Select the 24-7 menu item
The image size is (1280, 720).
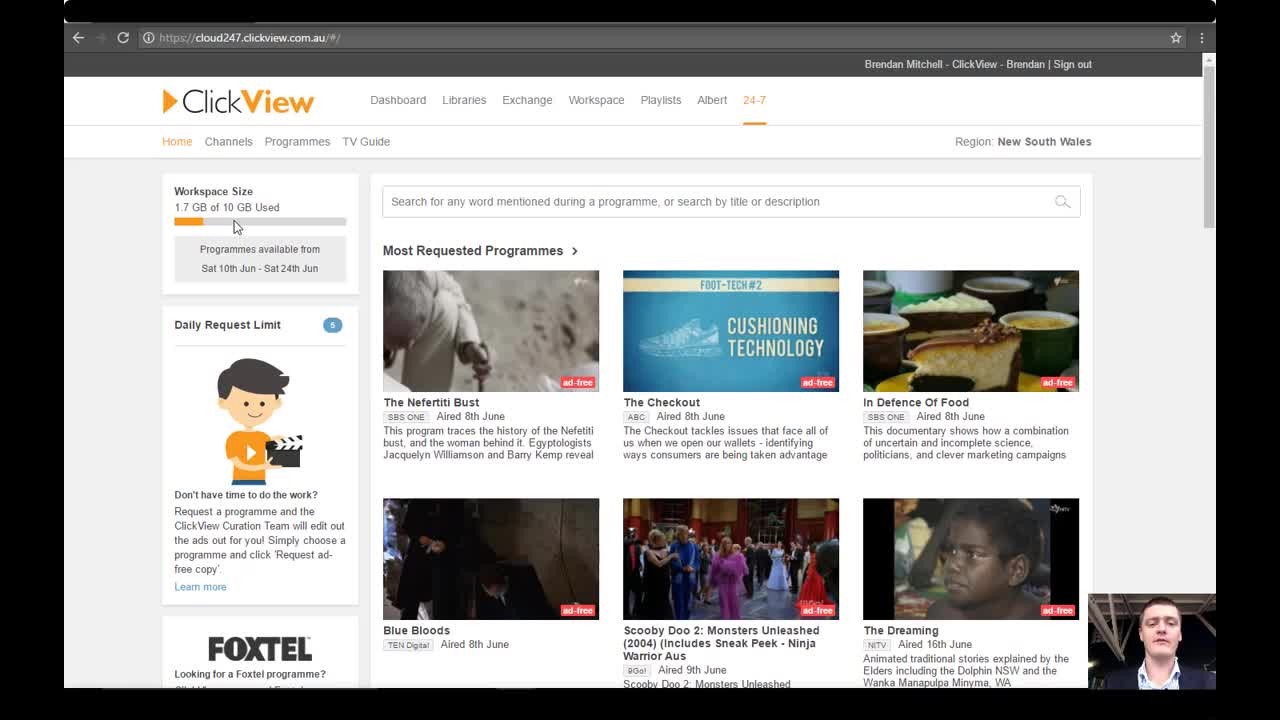tap(754, 100)
